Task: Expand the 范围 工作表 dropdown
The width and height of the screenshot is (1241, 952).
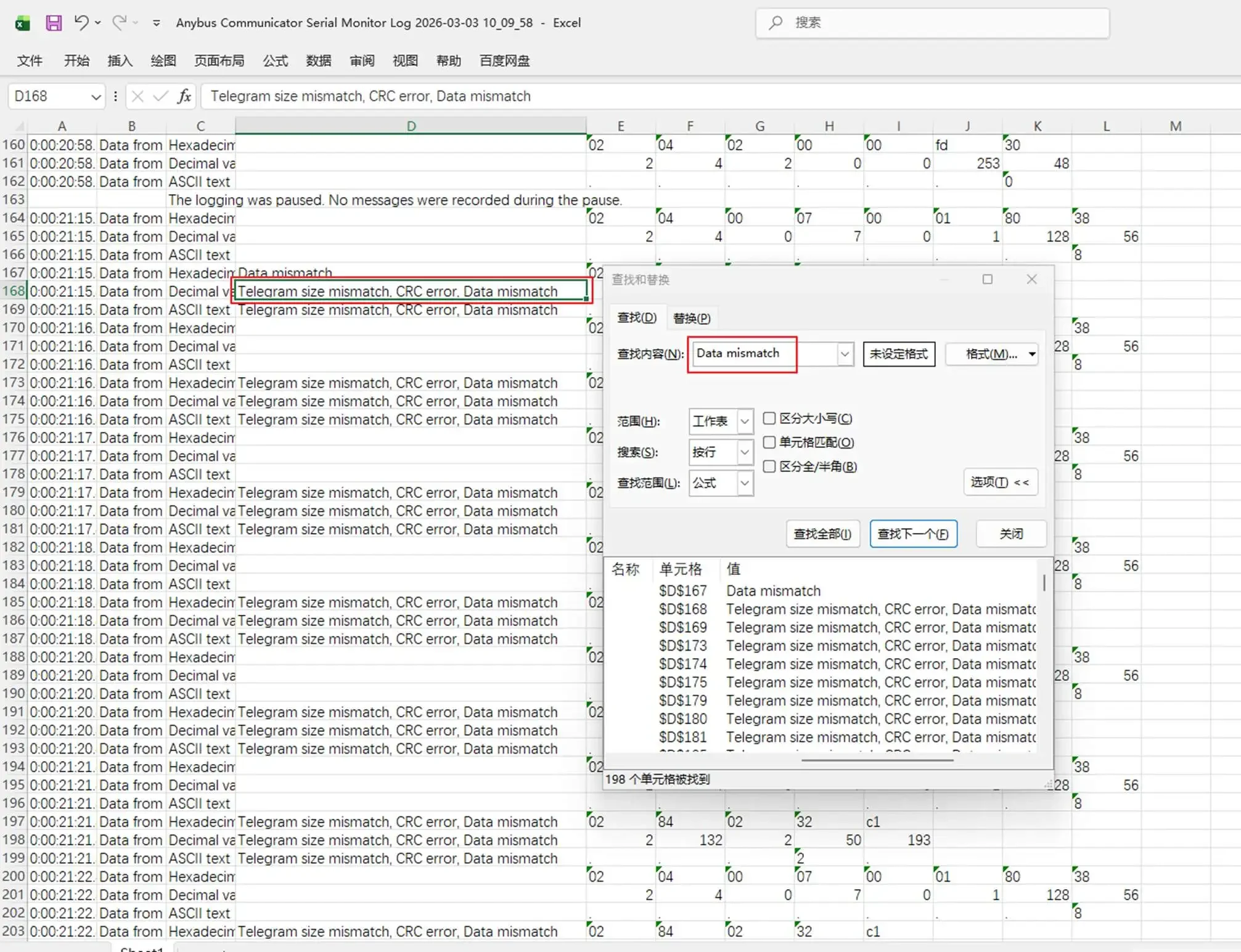Action: tap(745, 421)
